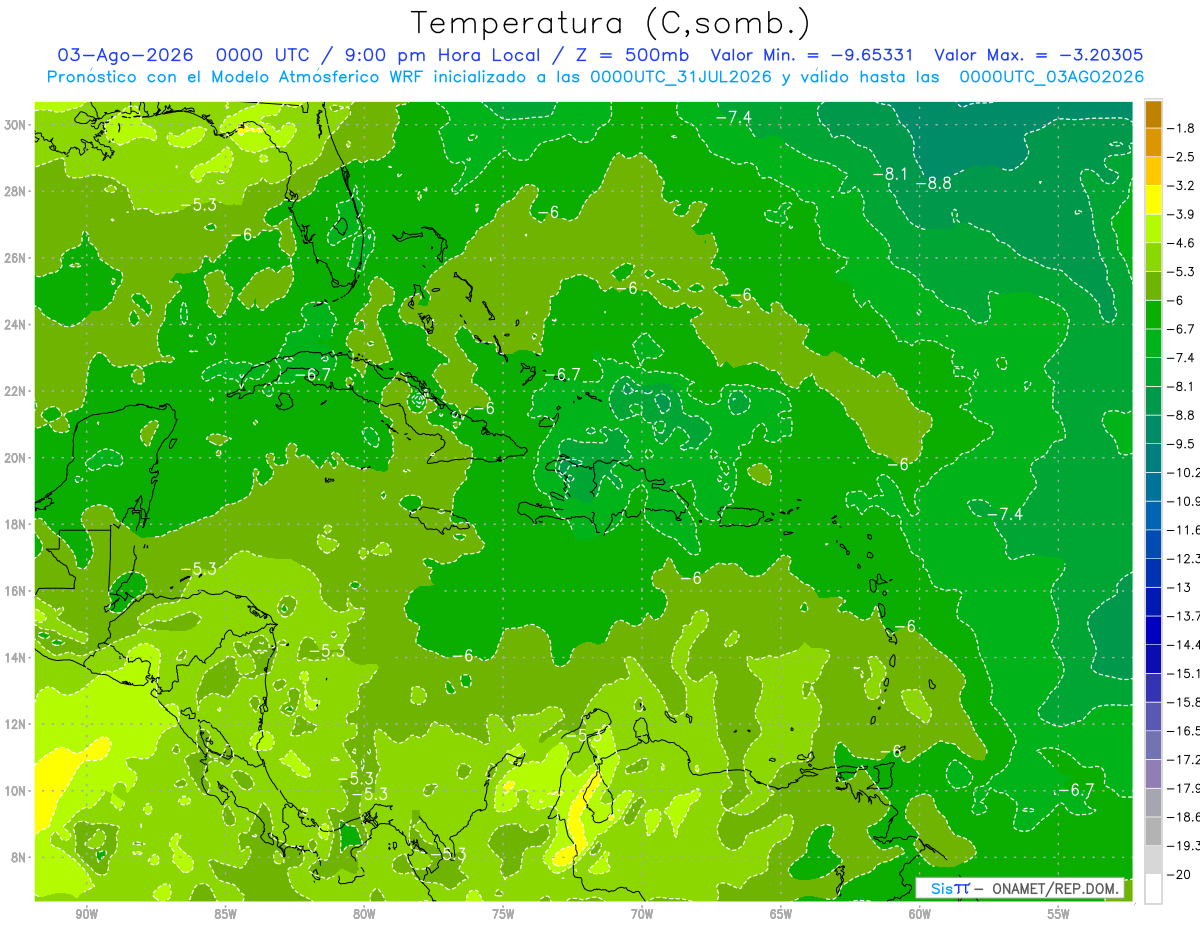This screenshot has width=1200, height=927.
Task: Select the 55W longitude axis label
Action: coord(1059,914)
